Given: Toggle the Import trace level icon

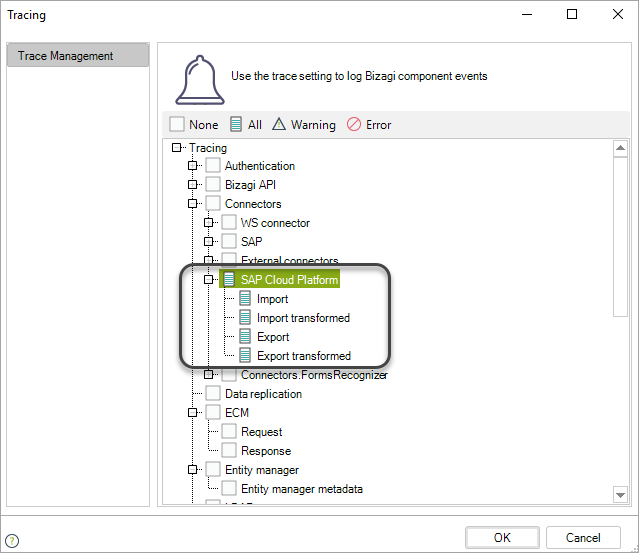Looking at the screenshot, I should click(245, 299).
